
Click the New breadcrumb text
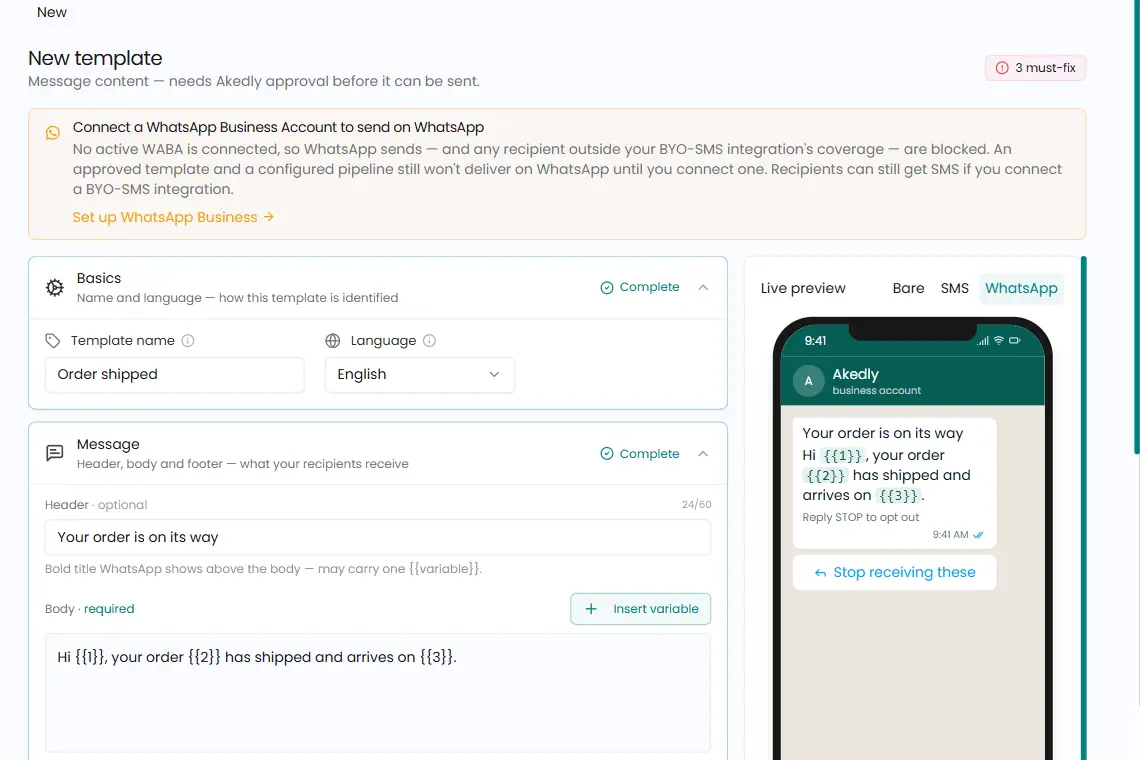click(52, 12)
